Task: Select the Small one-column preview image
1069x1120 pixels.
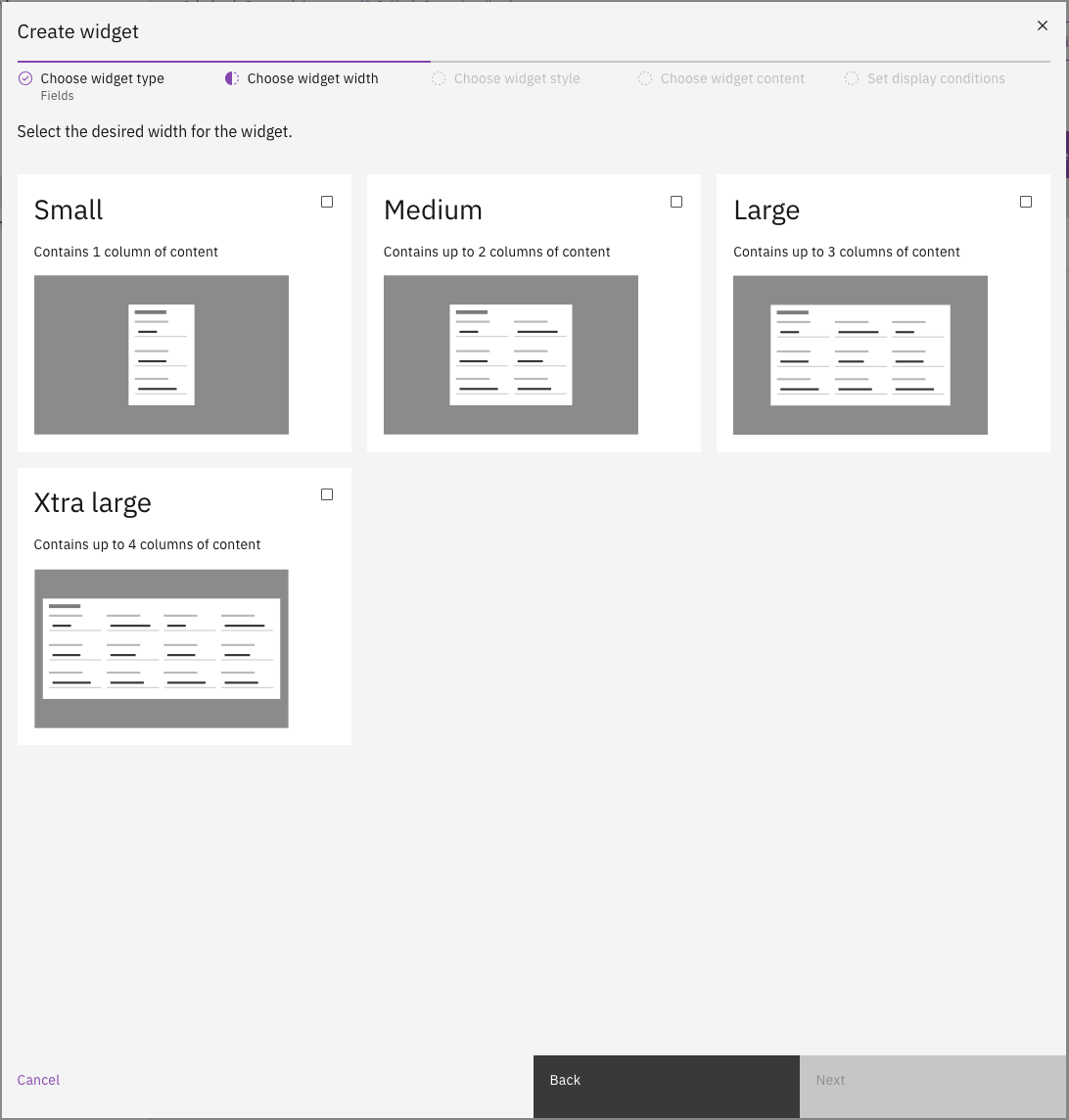Action: [162, 354]
